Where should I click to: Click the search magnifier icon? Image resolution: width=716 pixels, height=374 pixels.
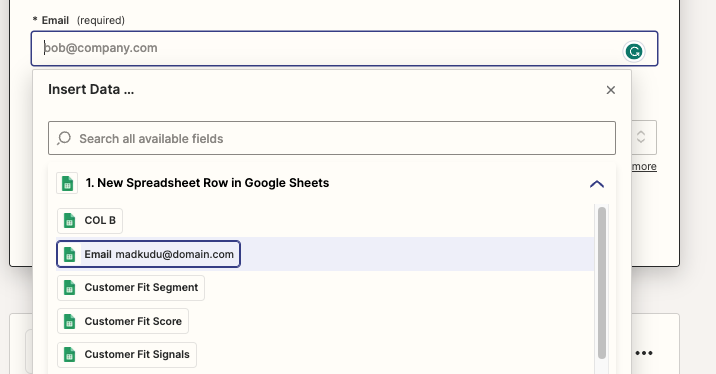point(64,138)
